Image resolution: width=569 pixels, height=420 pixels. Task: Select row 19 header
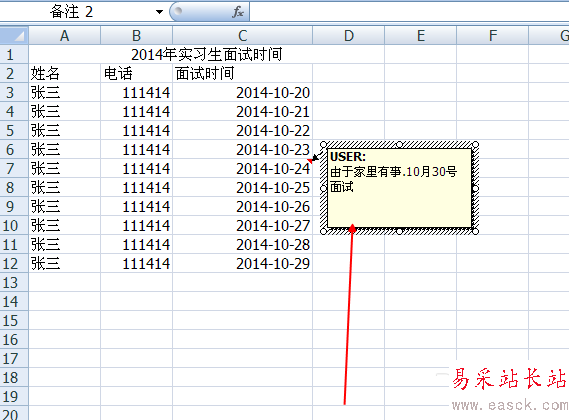pyautogui.click(x=14, y=396)
